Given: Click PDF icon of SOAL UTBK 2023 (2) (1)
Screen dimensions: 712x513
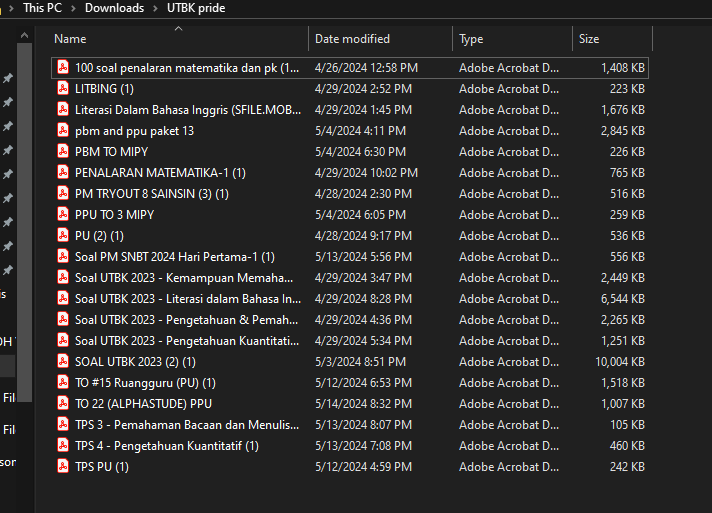Looking at the screenshot, I should 63,361.
